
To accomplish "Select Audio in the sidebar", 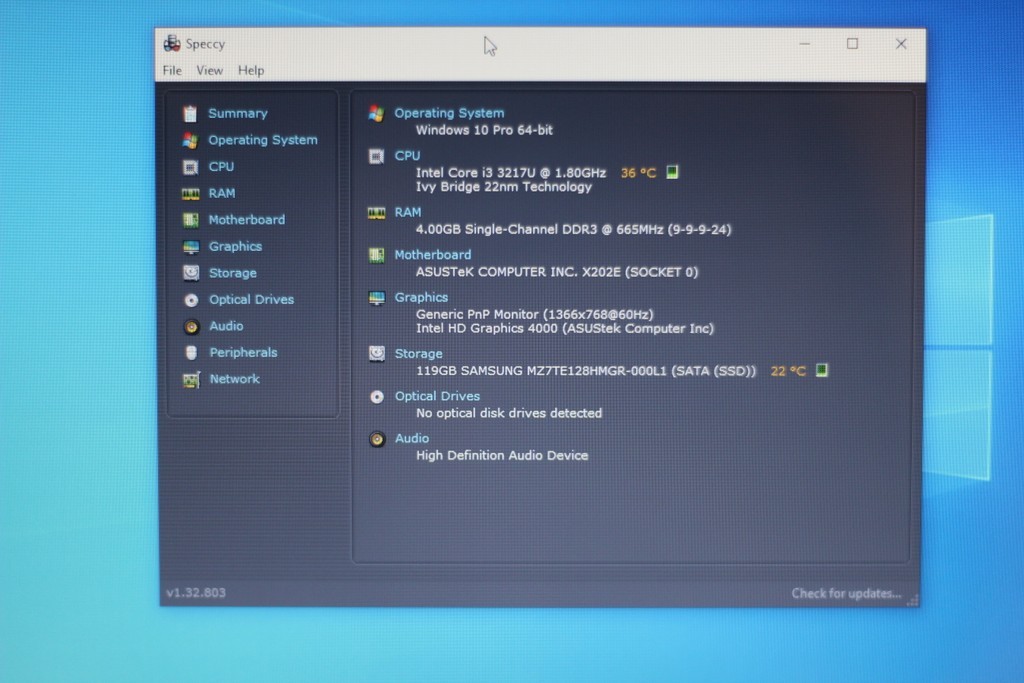I will point(226,326).
